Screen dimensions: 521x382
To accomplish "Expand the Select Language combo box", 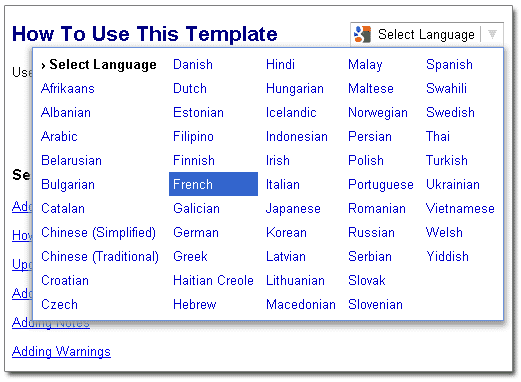I will pos(427,34).
